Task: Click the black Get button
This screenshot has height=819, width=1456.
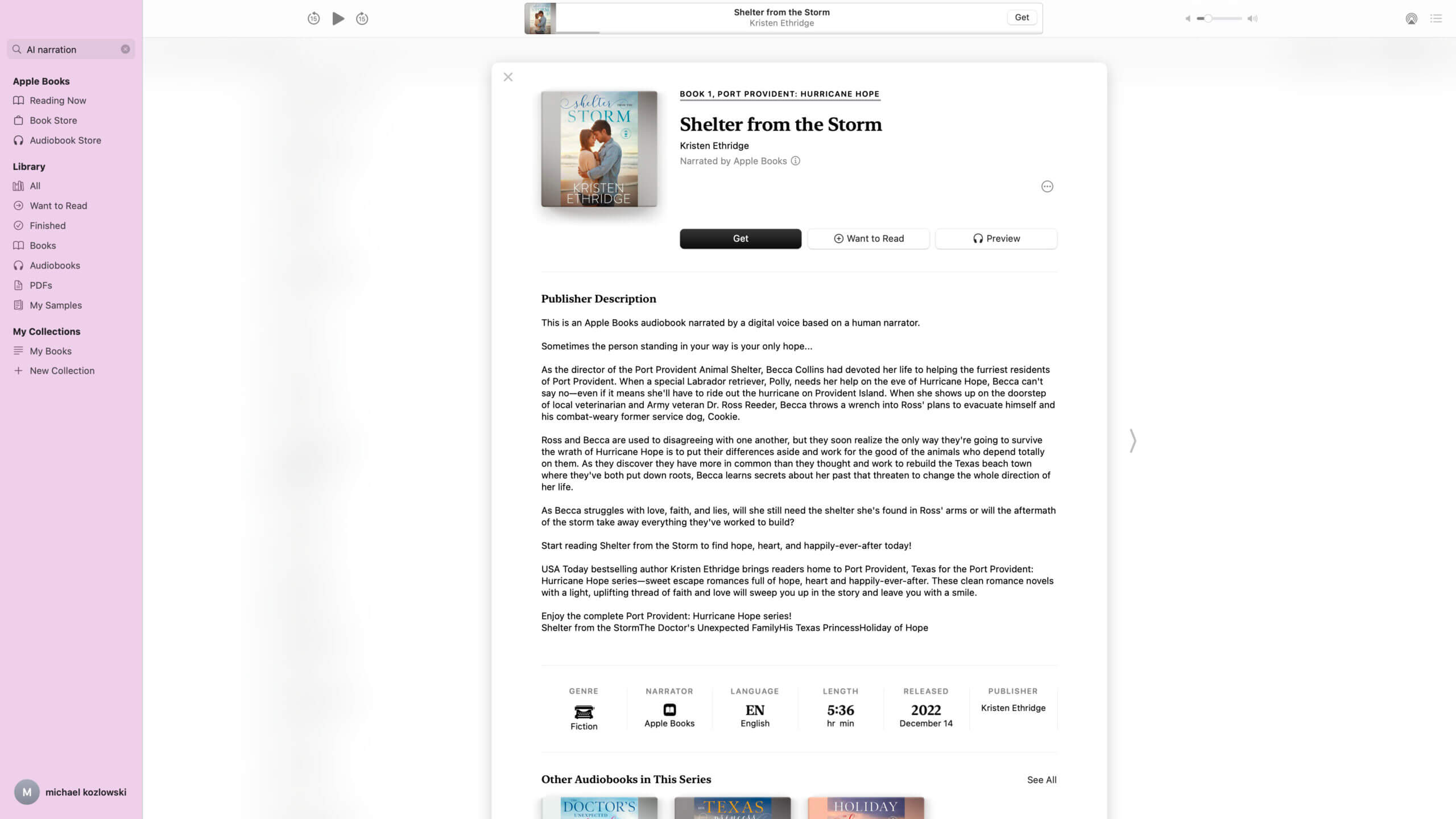Action: [x=741, y=239]
